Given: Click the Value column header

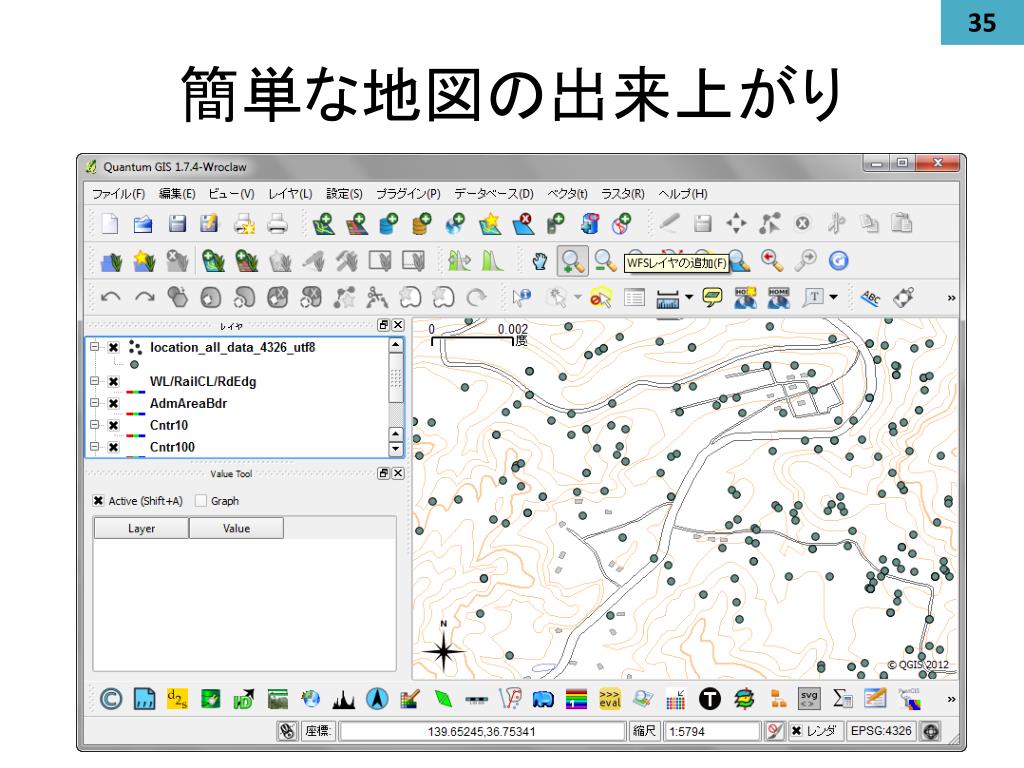Looking at the screenshot, I should click(x=236, y=528).
